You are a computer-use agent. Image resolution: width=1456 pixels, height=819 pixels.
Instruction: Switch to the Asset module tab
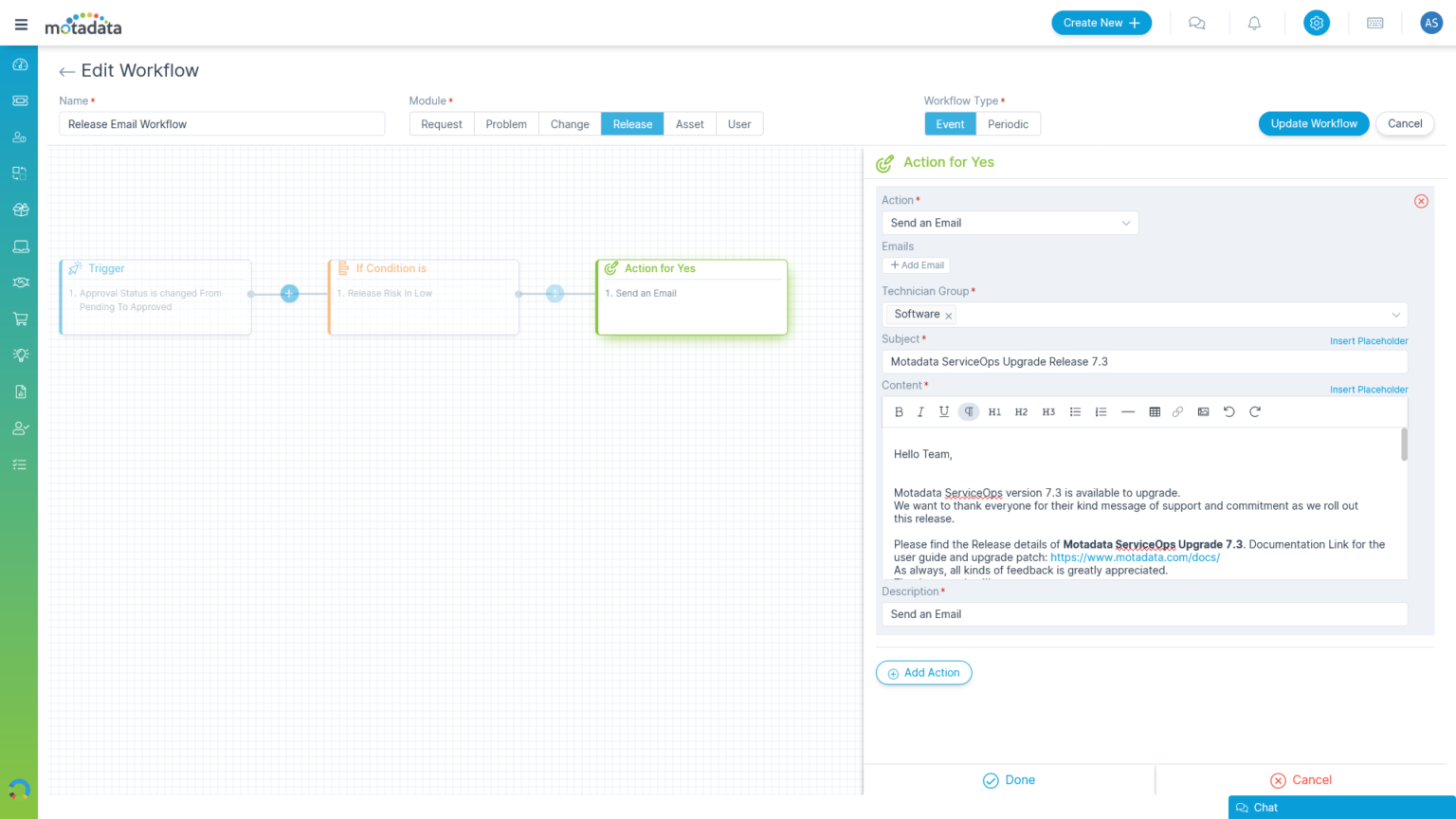click(x=689, y=123)
